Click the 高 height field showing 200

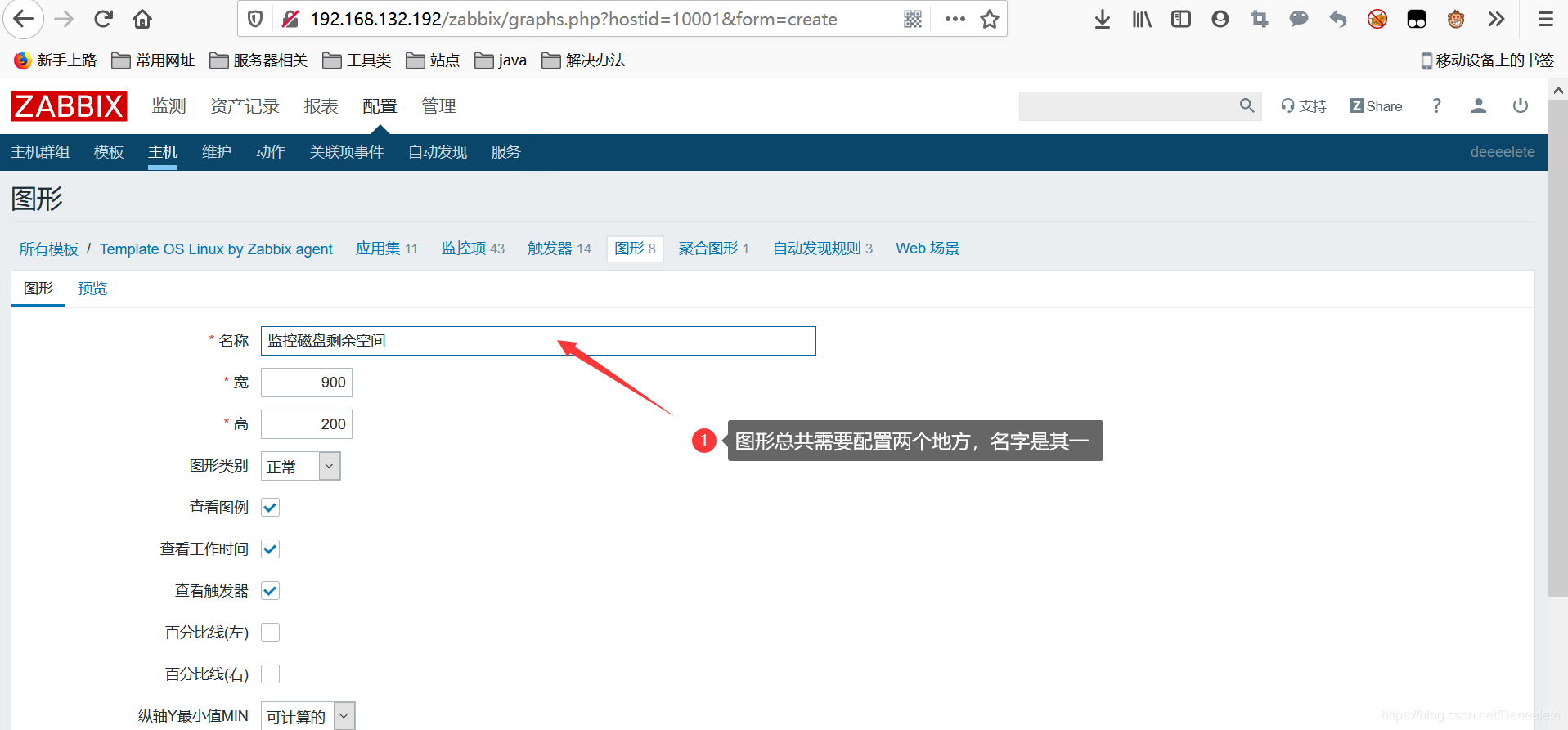(x=307, y=424)
